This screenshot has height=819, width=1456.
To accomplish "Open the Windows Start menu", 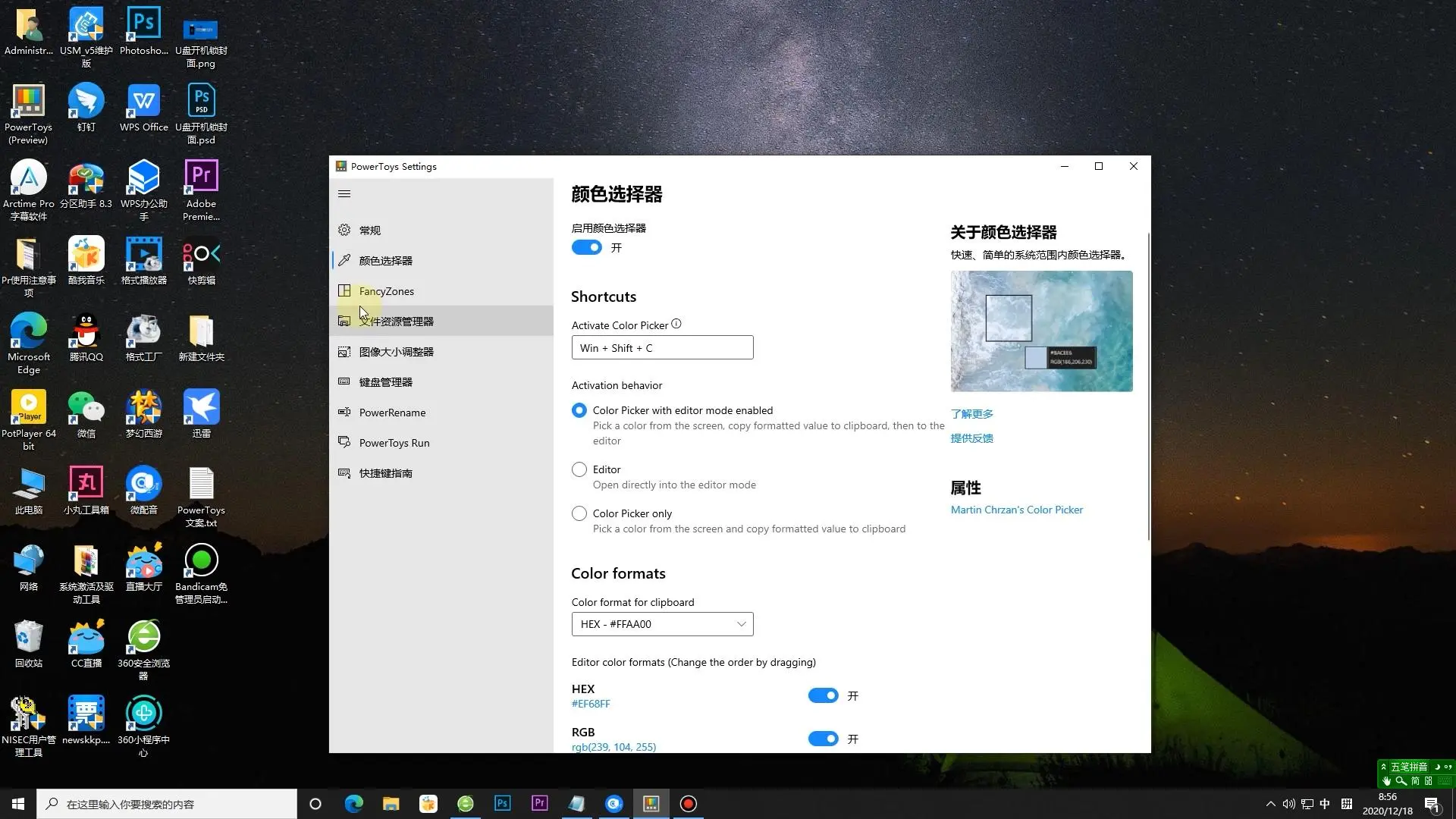I will [x=18, y=804].
